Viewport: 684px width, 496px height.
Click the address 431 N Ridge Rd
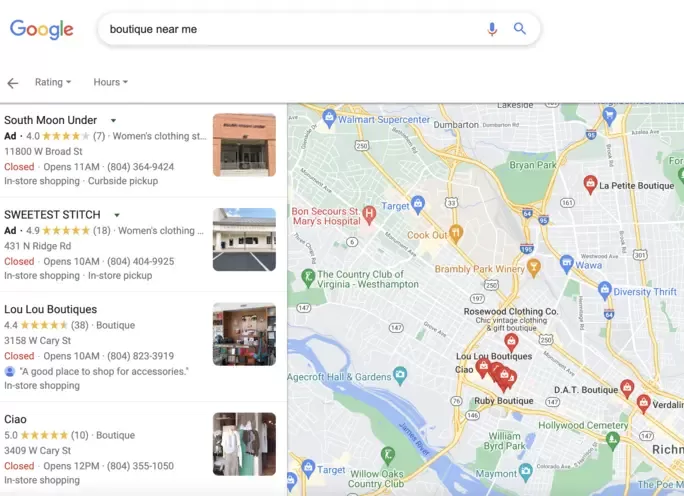pyautogui.click(x=38, y=246)
